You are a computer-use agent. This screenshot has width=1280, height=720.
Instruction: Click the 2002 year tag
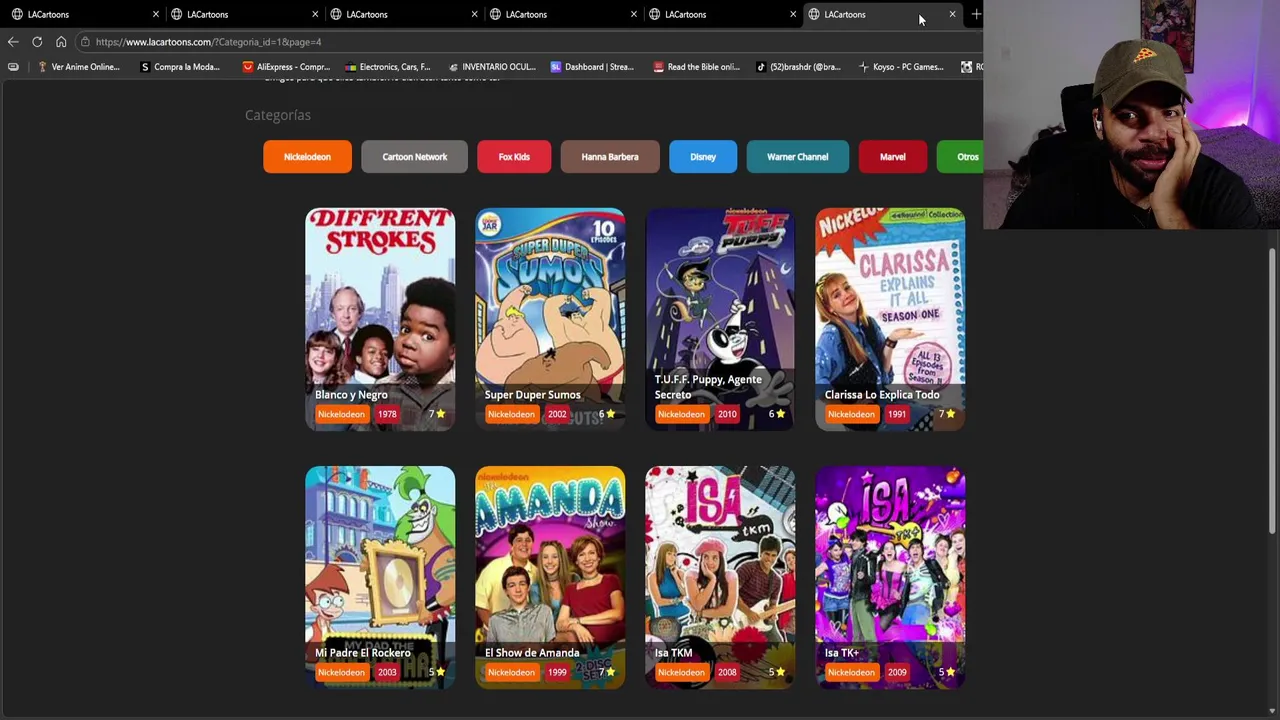(x=557, y=414)
